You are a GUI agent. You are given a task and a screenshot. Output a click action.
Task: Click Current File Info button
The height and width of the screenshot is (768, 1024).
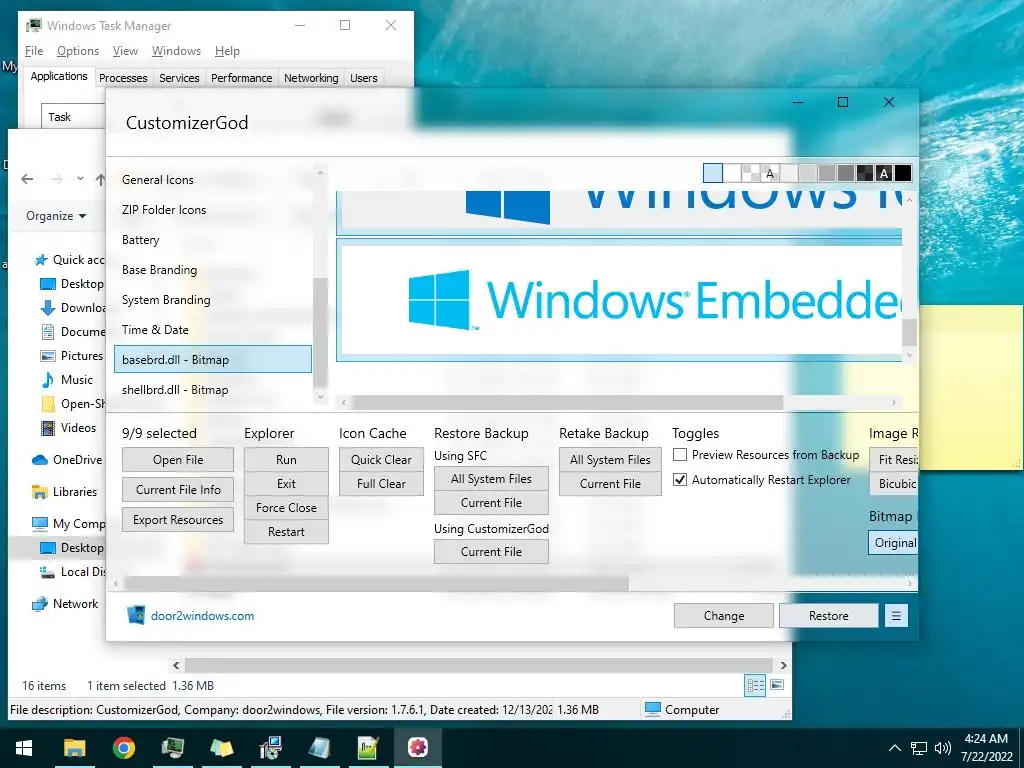click(x=178, y=490)
